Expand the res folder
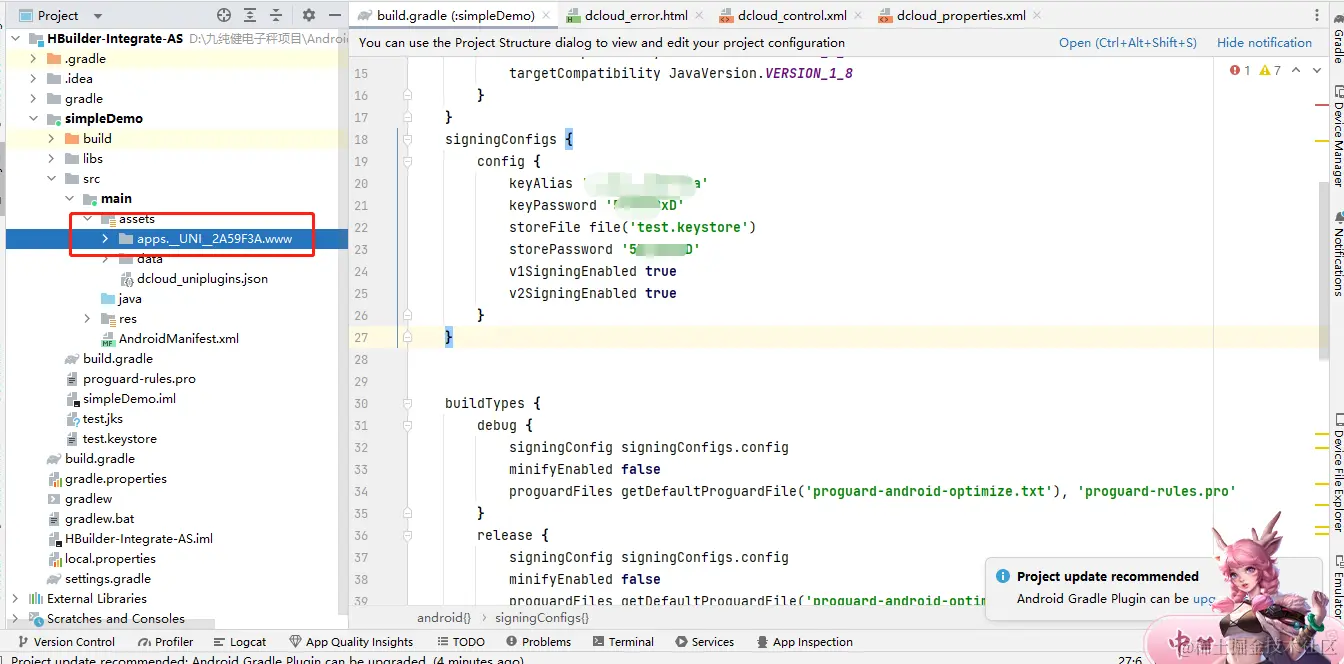This screenshot has width=1344, height=664. (x=87, y=319)
